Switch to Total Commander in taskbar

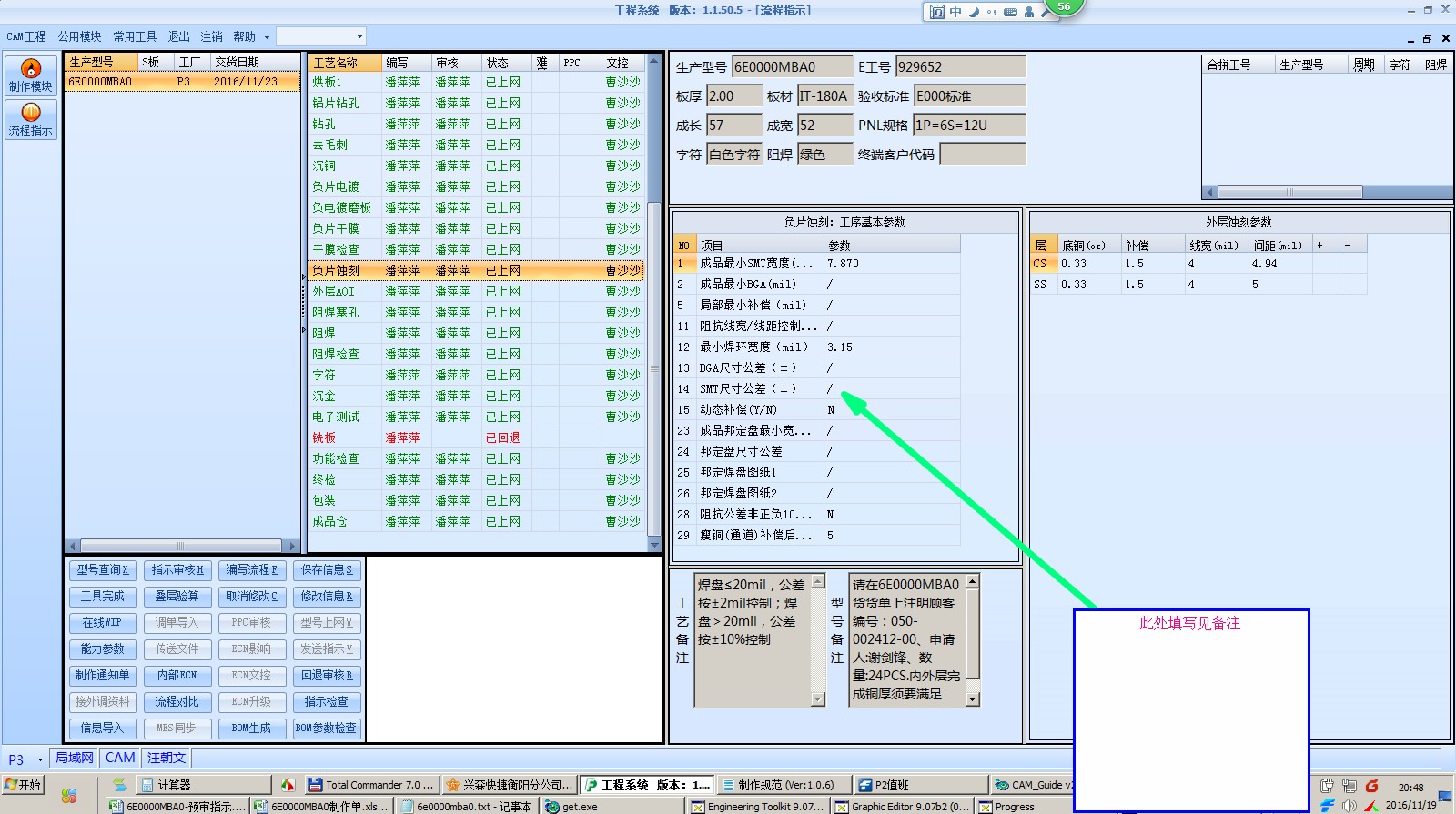371,784
